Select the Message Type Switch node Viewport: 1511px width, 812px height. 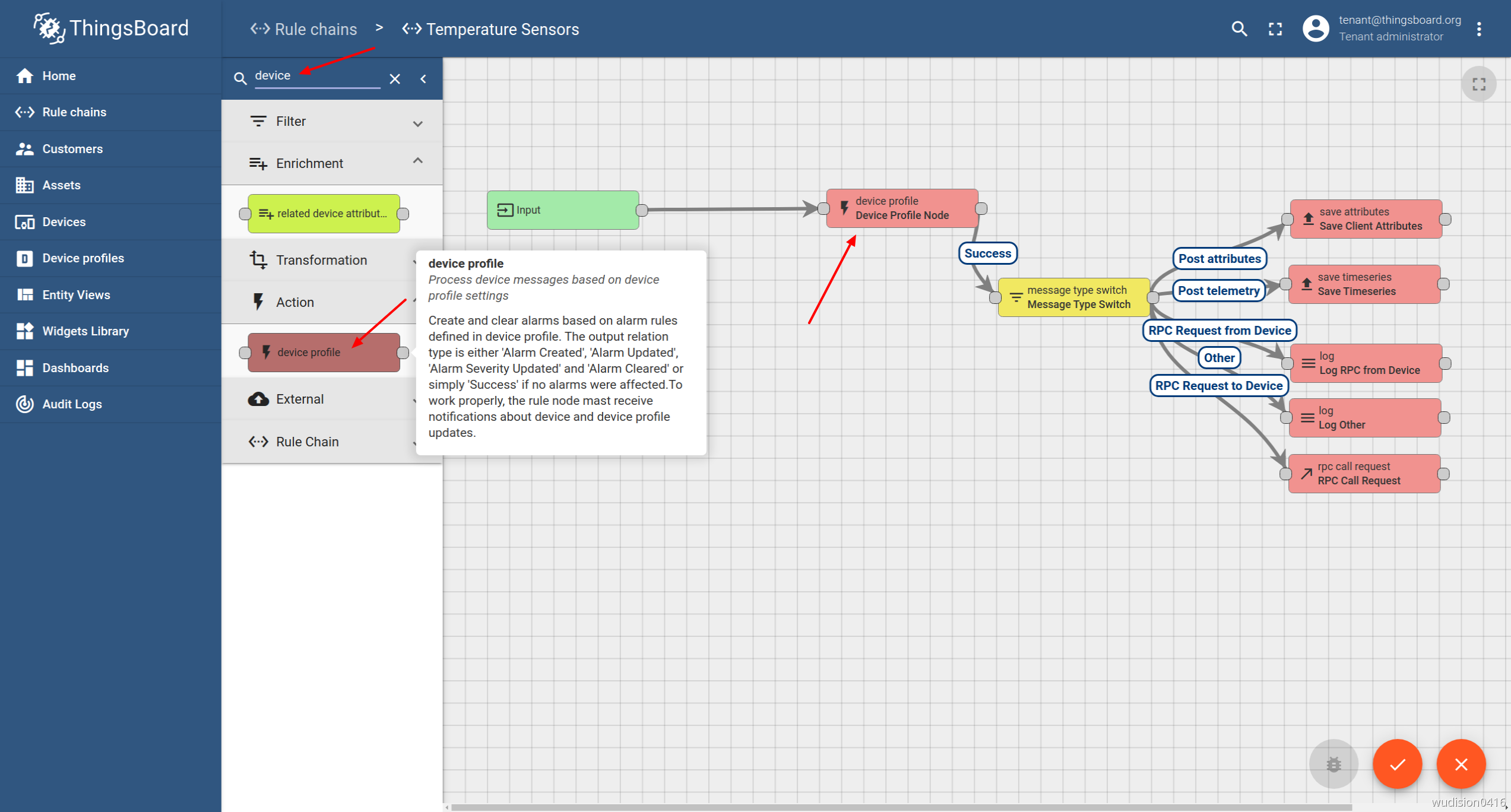(x=1073, y=297)
